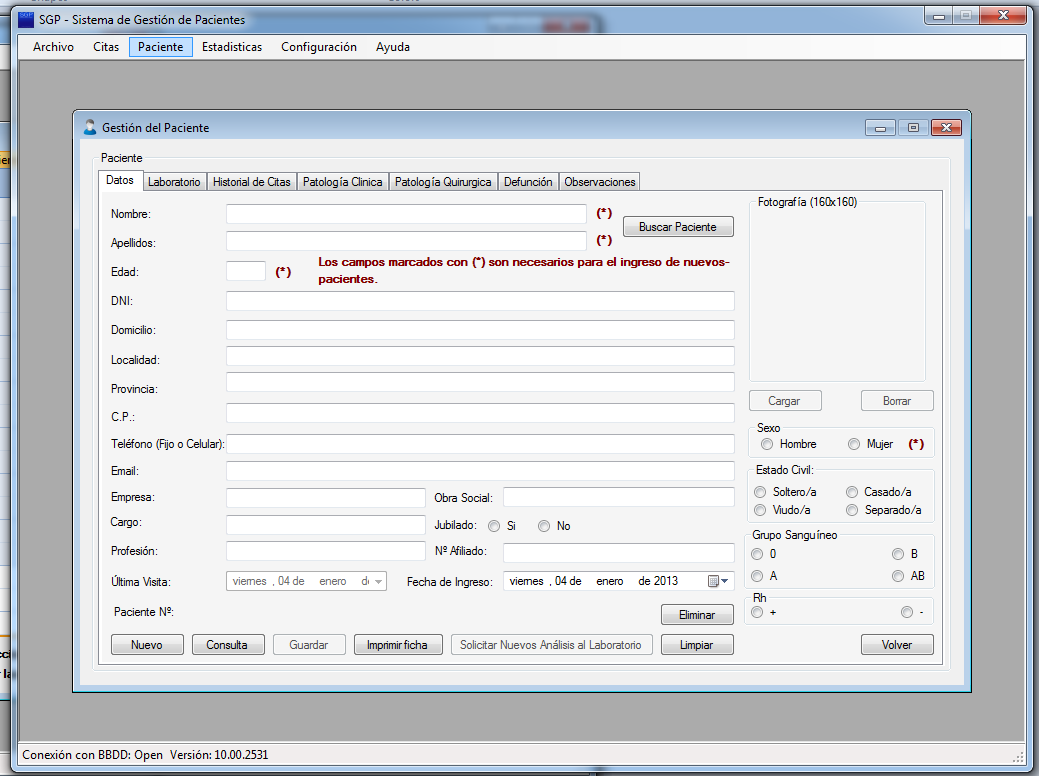The height and width of the screenshot is (776, 1039).
Task: Switch to the Laboratorio tab
Action: [174, 182]
